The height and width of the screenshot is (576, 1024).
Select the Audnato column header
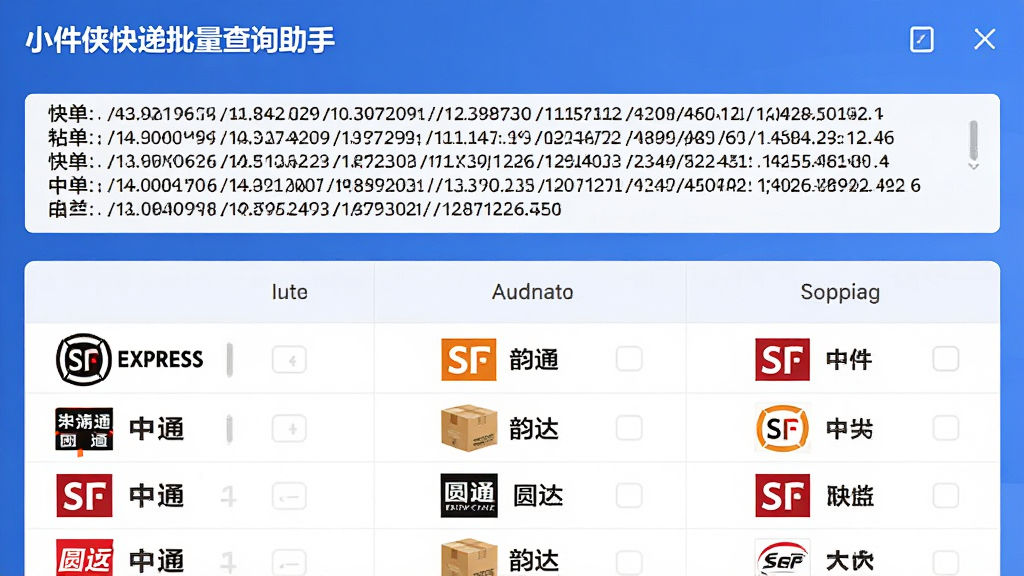pos(532,292)
